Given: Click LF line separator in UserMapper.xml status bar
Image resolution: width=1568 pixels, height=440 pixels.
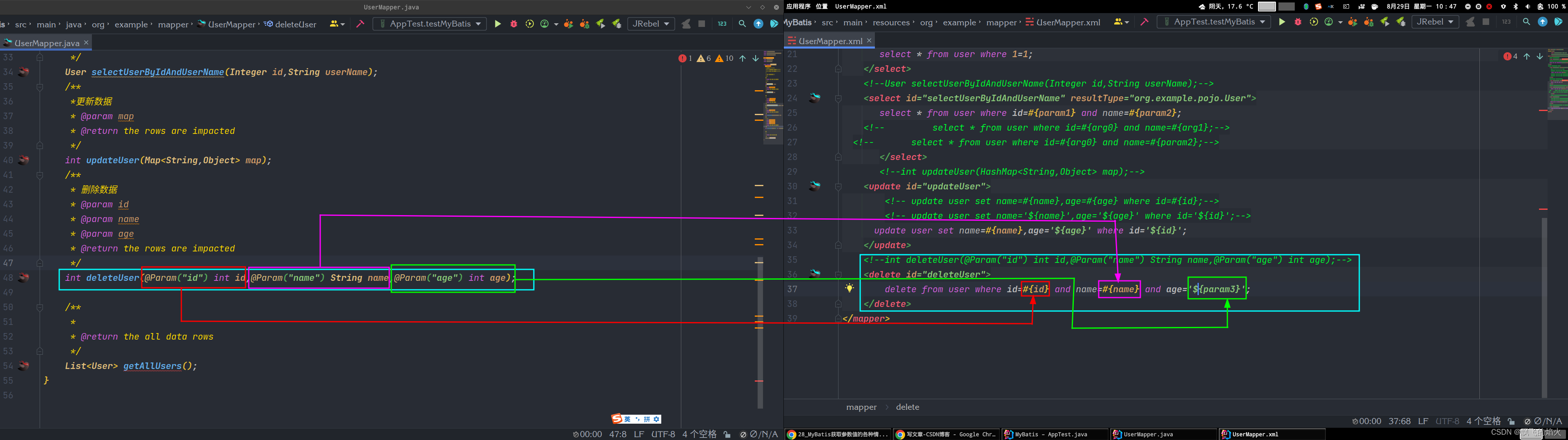Looking at the screenshot, I should (1423, 421).
